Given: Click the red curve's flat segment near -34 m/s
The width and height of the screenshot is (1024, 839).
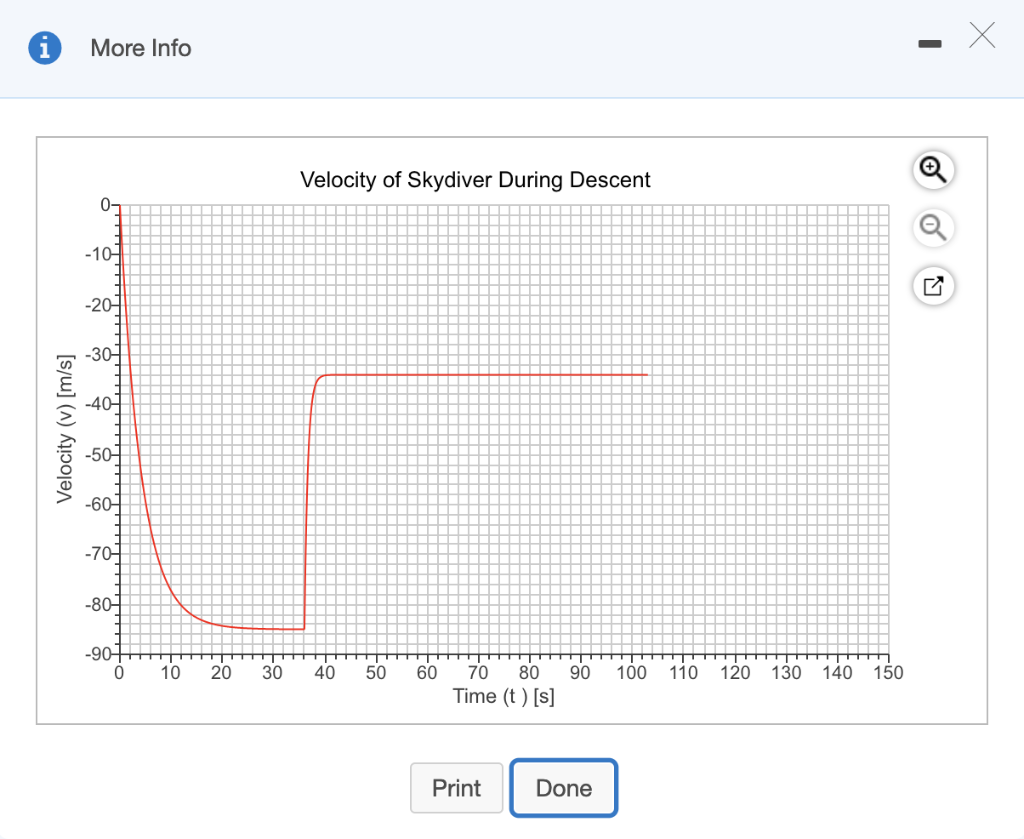Looking at the screenshot, I should 483,375.
